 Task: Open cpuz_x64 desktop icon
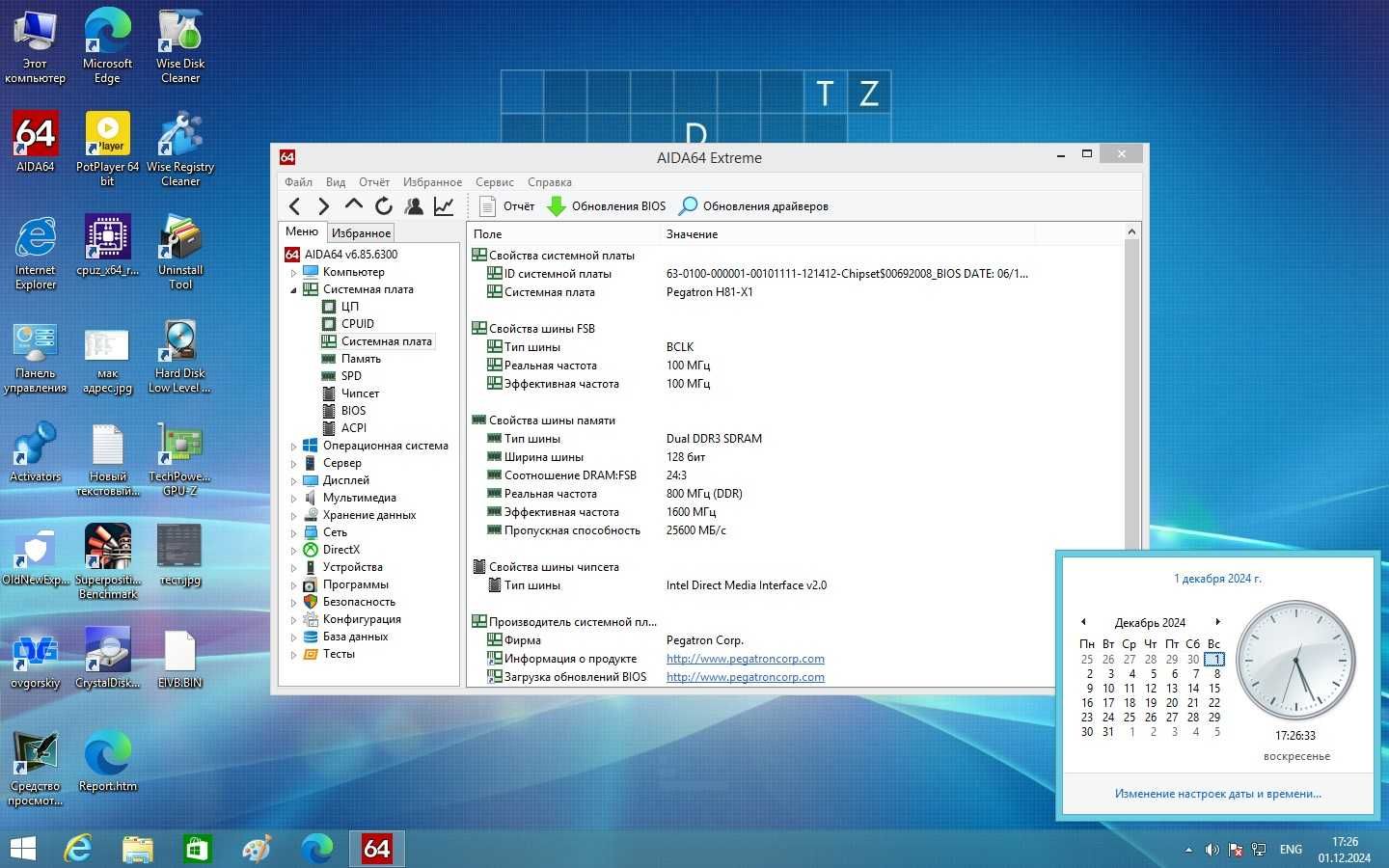coord(107,245)
